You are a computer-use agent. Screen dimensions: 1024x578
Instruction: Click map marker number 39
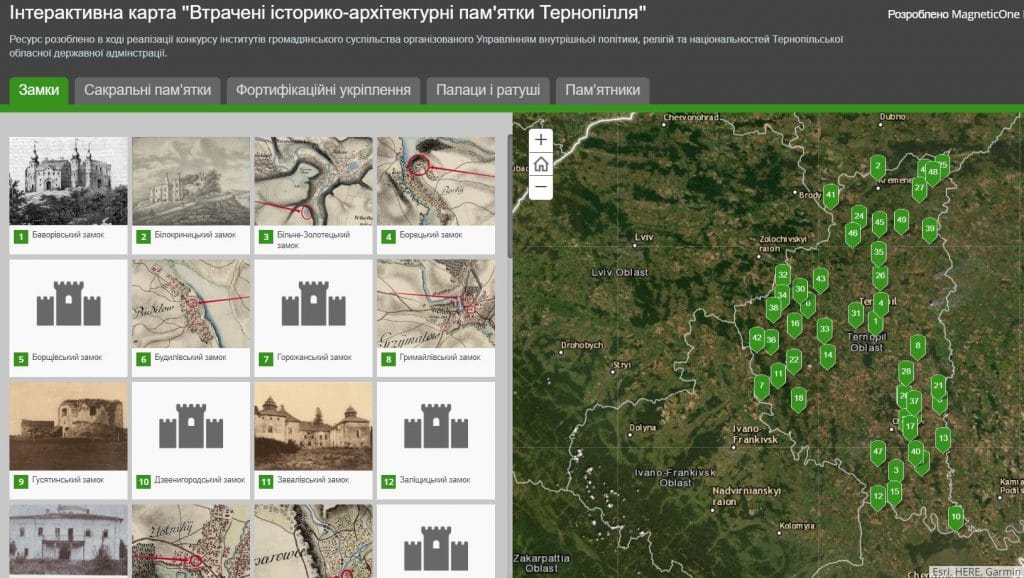coord(929,229)
